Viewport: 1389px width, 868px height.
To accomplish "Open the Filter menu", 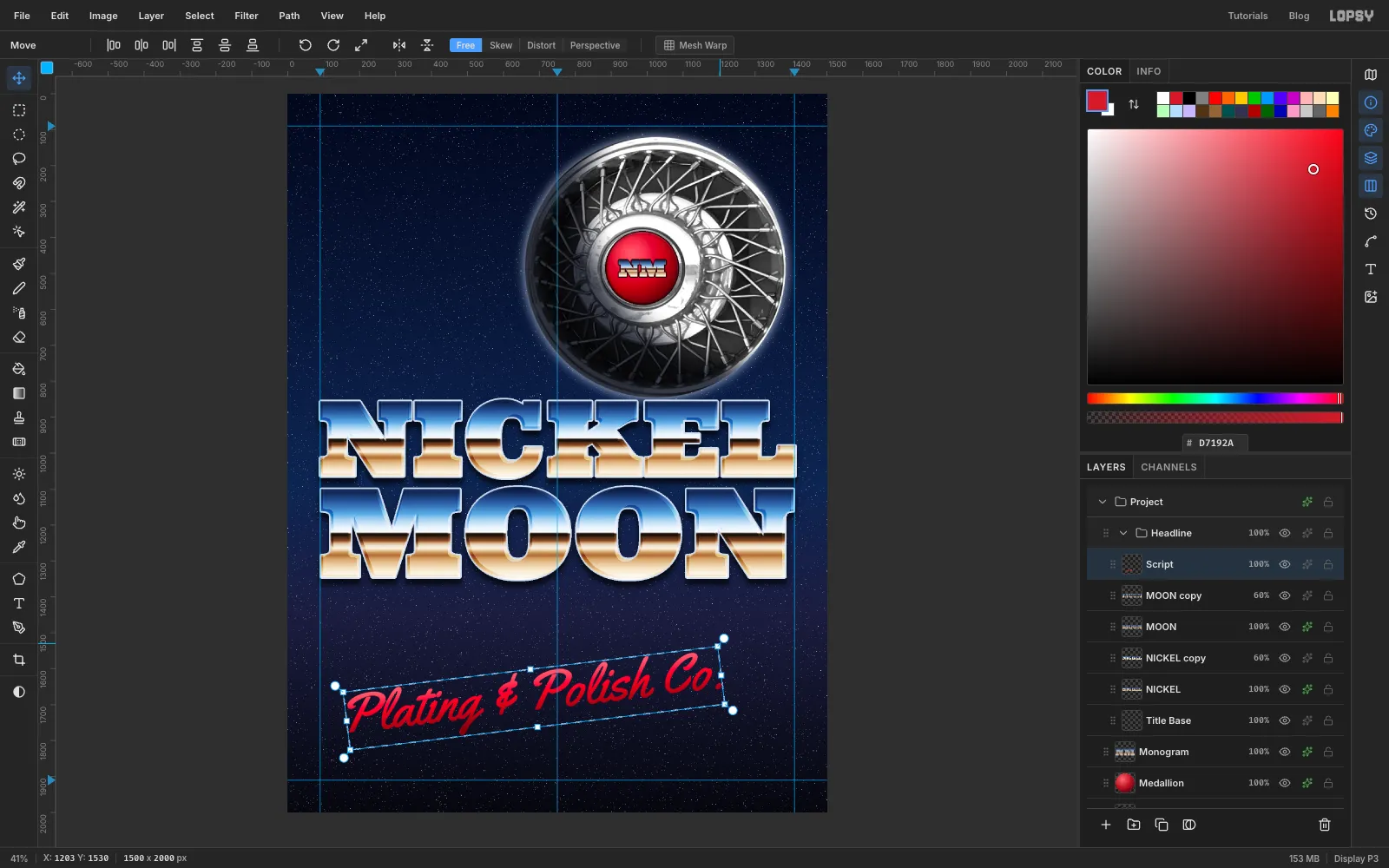I will [247, 16].
